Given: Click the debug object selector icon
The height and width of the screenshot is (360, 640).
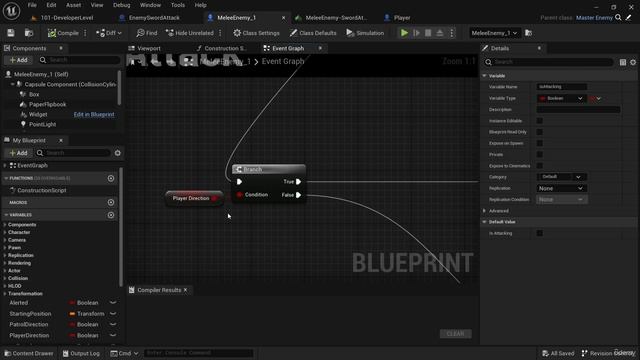Looking at the screenshot, I should pyautogui.click(x=529, y=33).
